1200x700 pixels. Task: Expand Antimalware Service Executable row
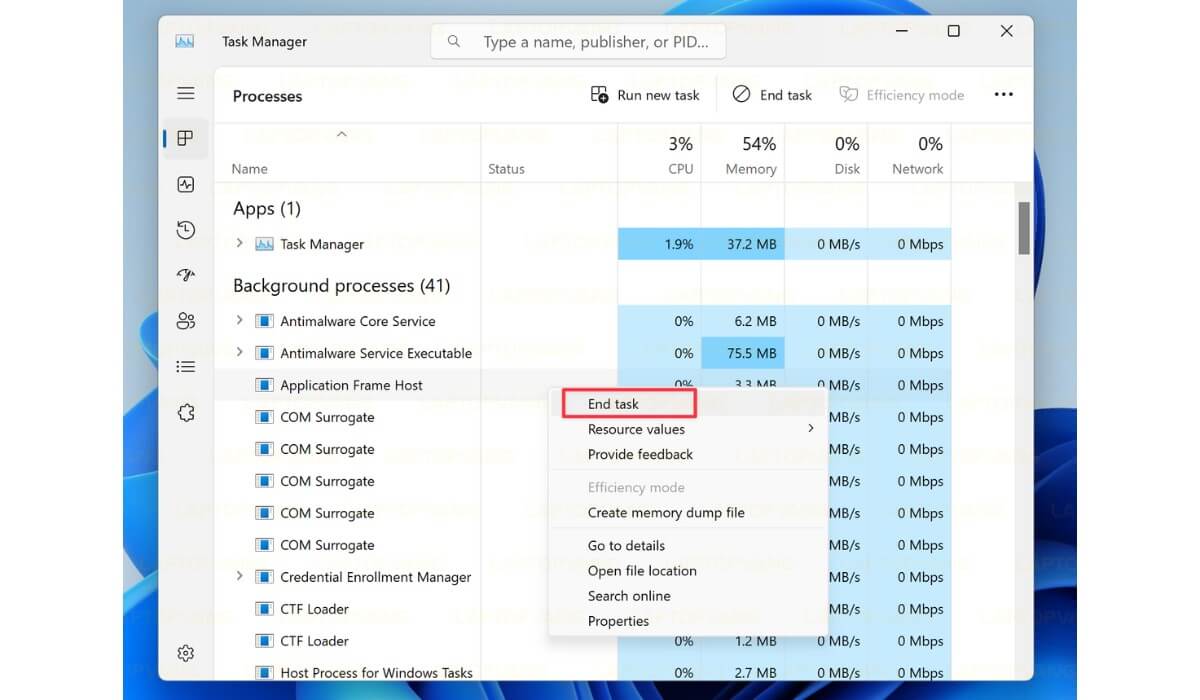239,352
